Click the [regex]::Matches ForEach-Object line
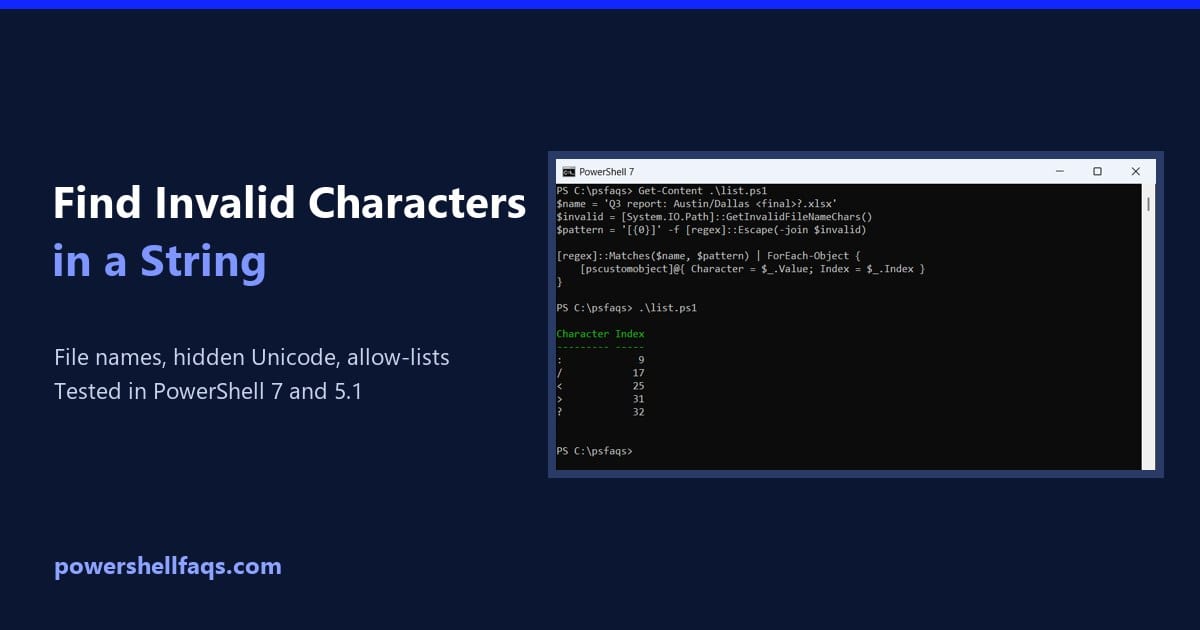The image size is (1200, 630). tap(708, 256)
